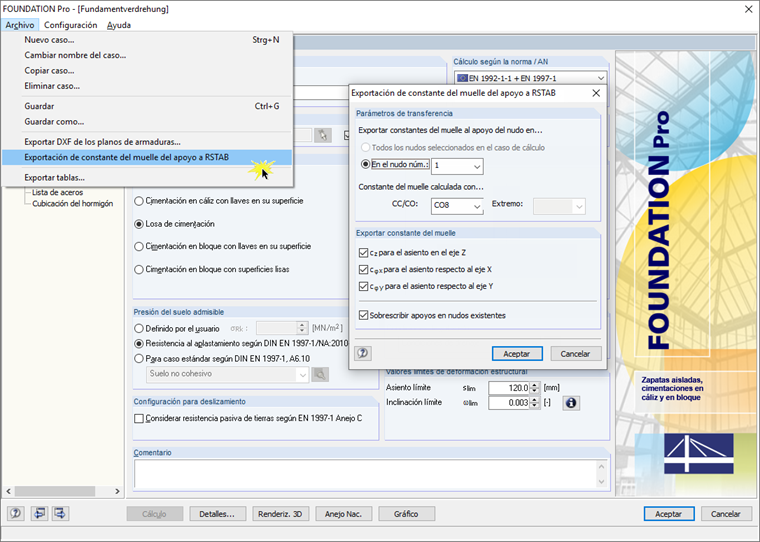Image resolution: width=760 pixels, height=542 pixels.
Task: Click the soil library icon near Suelo no cohesivo
Action: [x=320, y=374]
